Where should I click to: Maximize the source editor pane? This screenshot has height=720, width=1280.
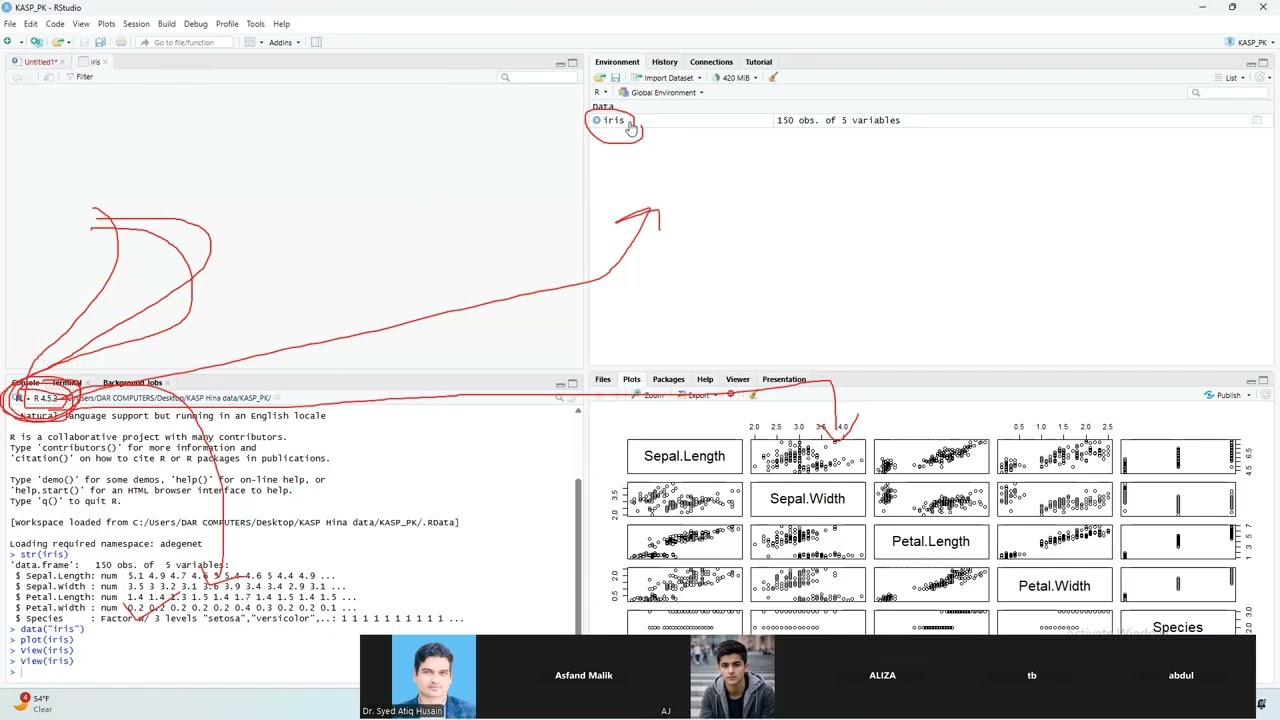[x=573, y=63]
